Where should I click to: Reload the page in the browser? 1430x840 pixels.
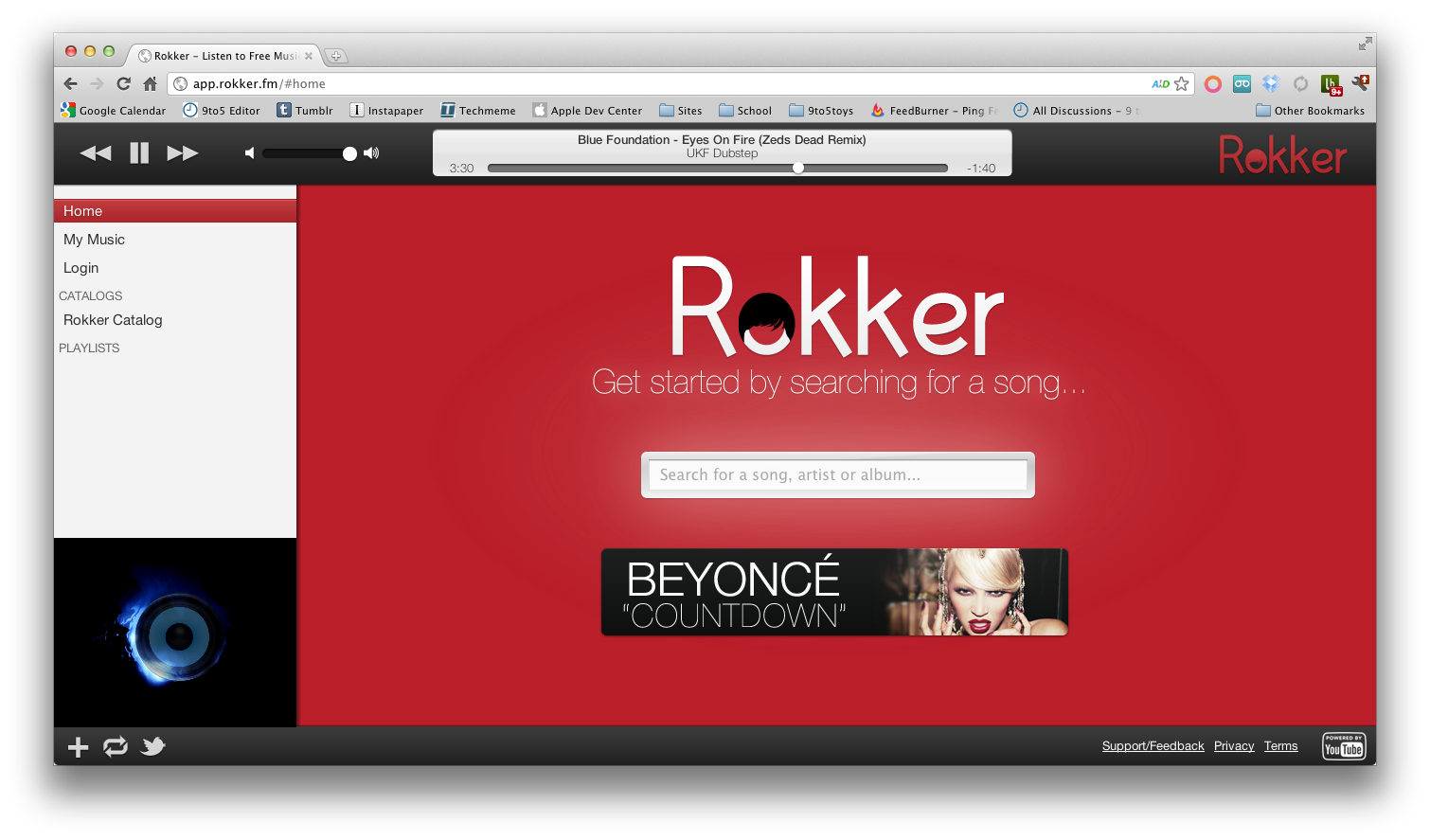coord(123,83)
